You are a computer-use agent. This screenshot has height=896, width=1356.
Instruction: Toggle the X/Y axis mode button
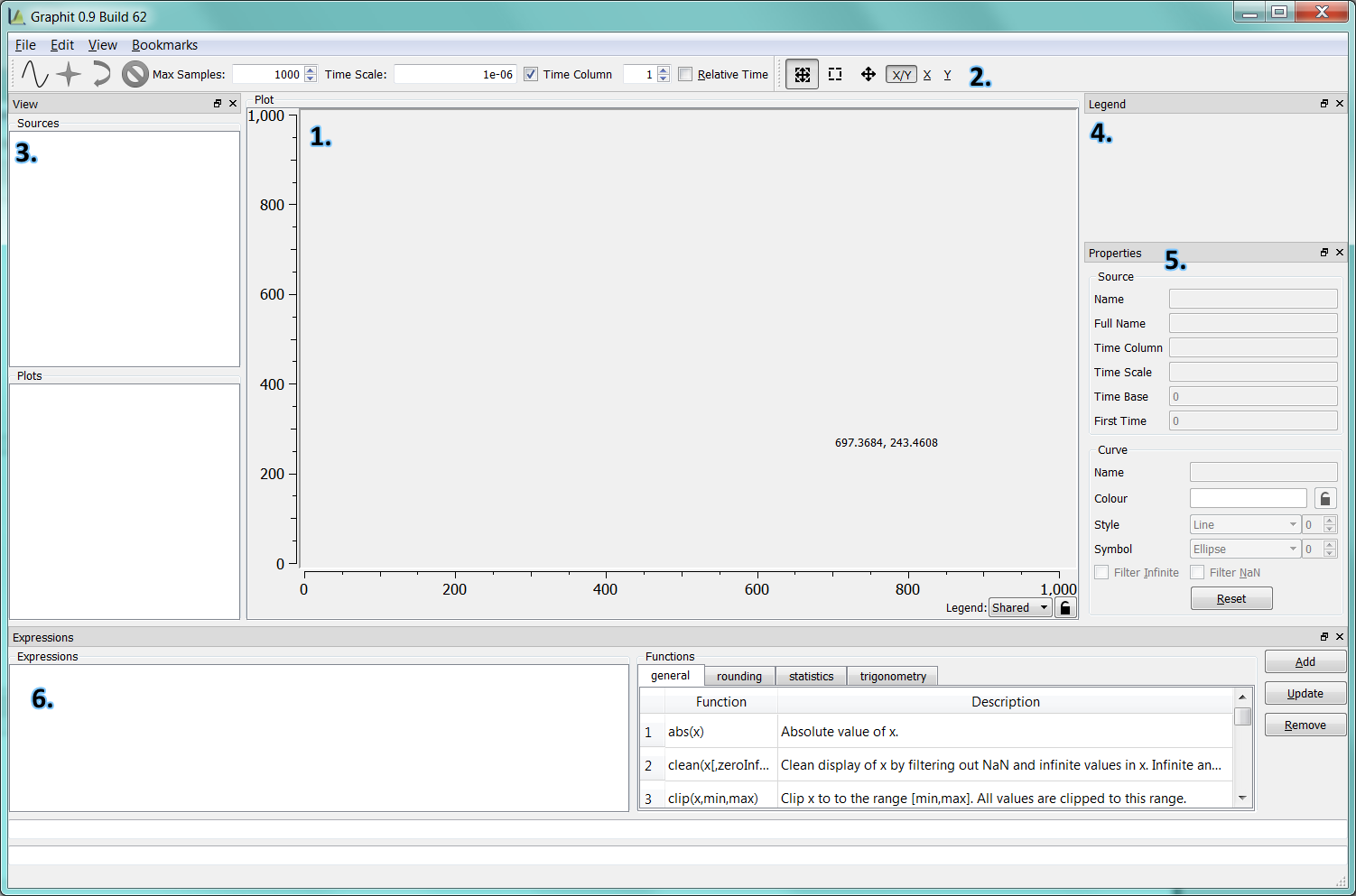click(900, 75)
